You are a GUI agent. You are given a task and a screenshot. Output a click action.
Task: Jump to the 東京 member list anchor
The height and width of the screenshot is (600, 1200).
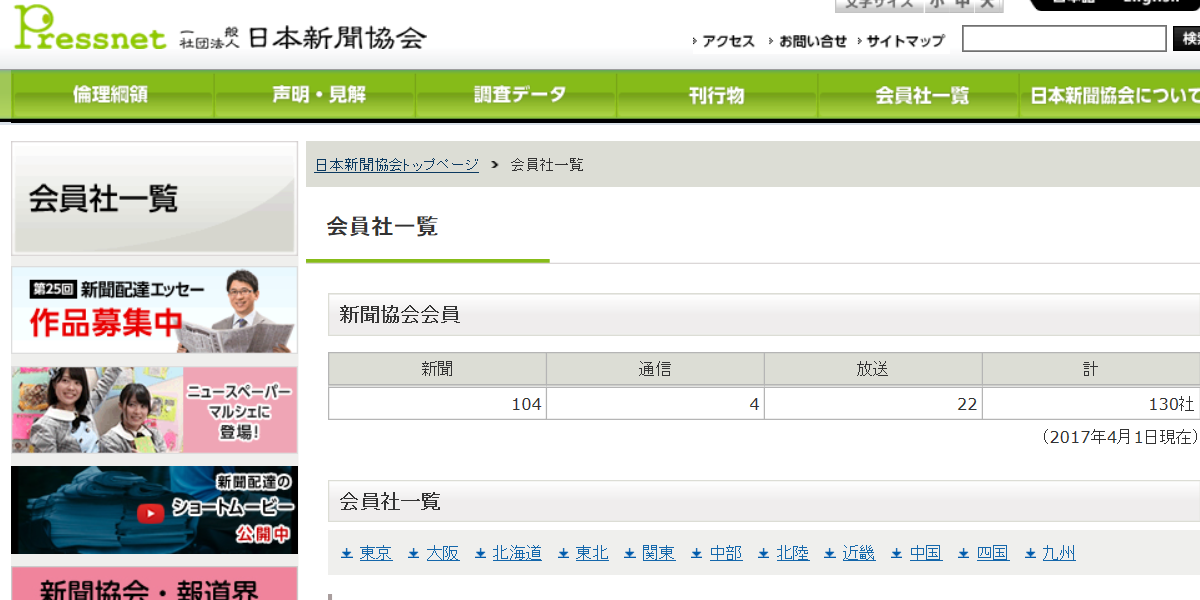point(376,553)
